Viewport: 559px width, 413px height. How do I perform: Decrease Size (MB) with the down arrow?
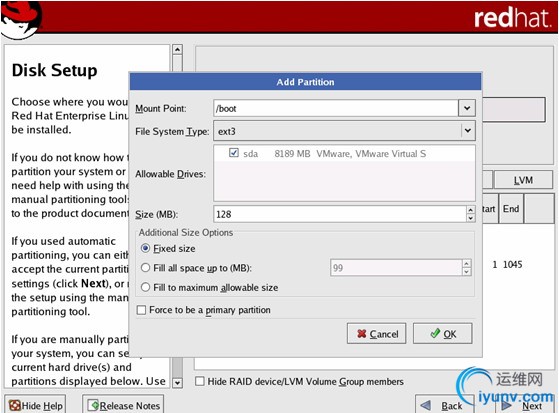(x=471, y=218)
